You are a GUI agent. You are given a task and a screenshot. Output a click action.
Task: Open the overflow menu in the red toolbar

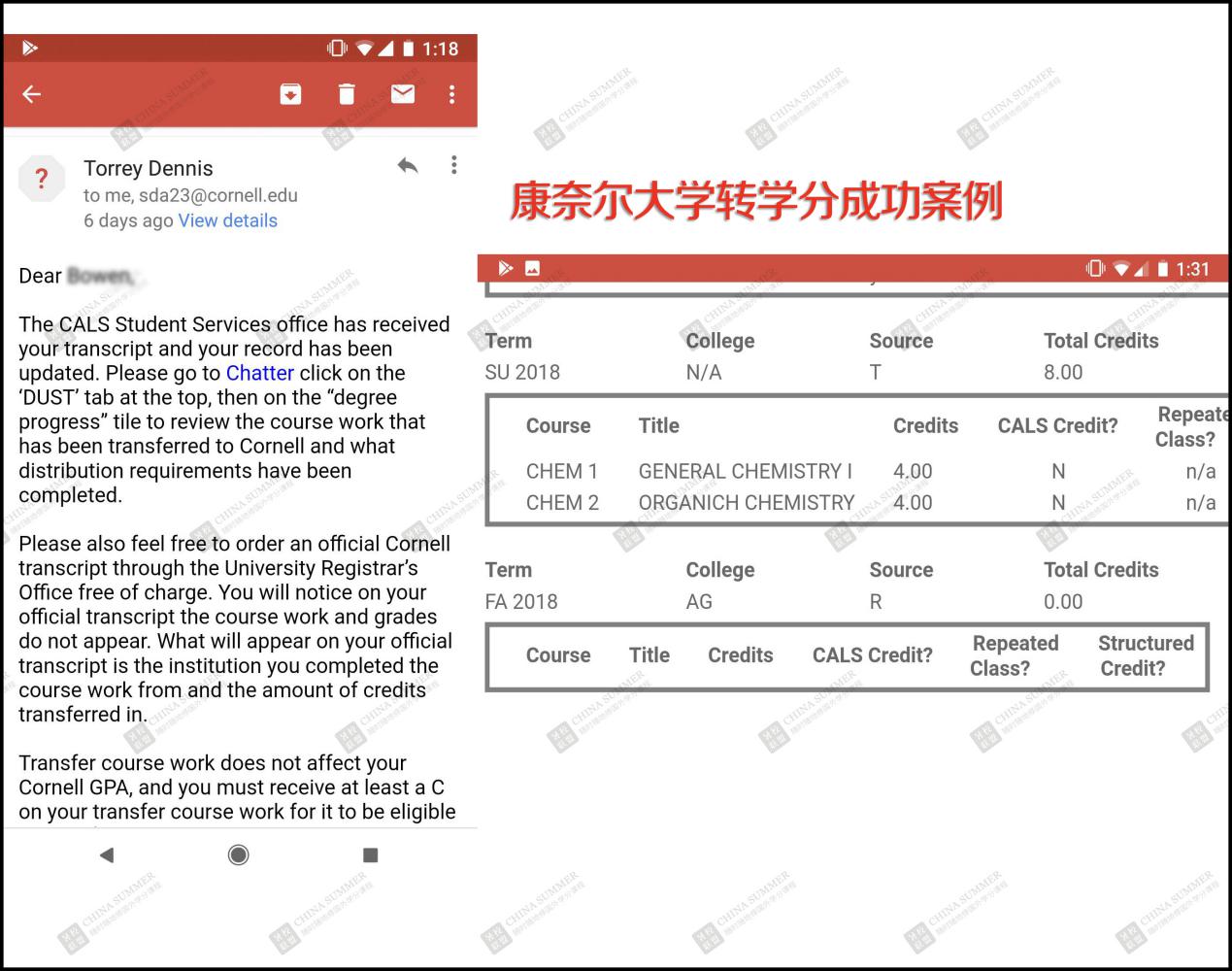pos(451,94)
